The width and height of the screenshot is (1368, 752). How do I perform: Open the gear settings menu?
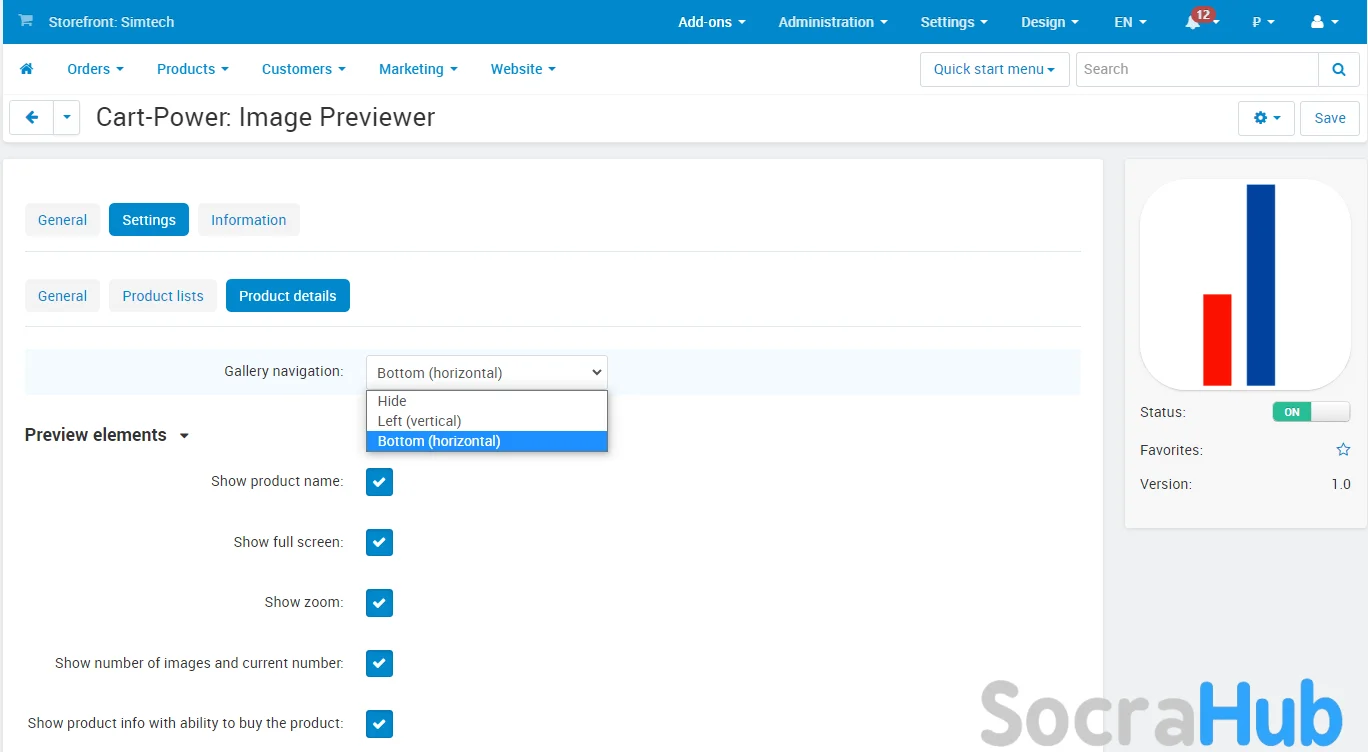click(1265, 118)
